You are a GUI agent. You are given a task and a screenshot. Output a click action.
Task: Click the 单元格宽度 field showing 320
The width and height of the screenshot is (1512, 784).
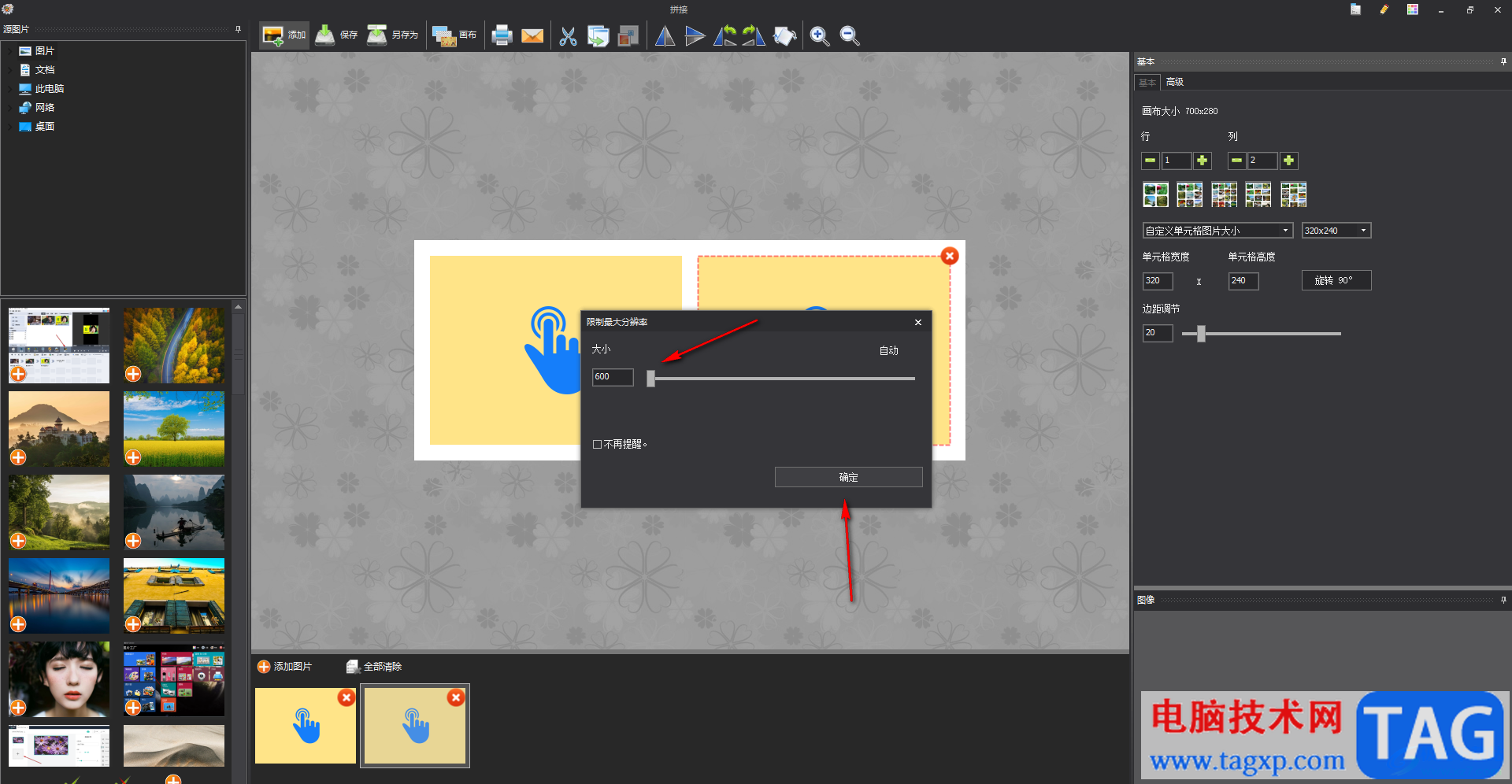click(1158, 281)
